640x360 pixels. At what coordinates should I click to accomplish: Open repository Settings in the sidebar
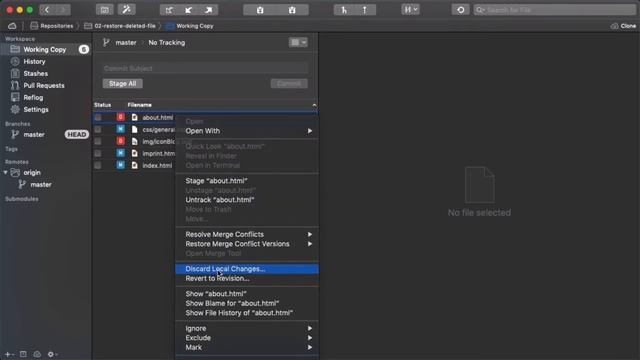pyautogui.click(x=36, y=109)
